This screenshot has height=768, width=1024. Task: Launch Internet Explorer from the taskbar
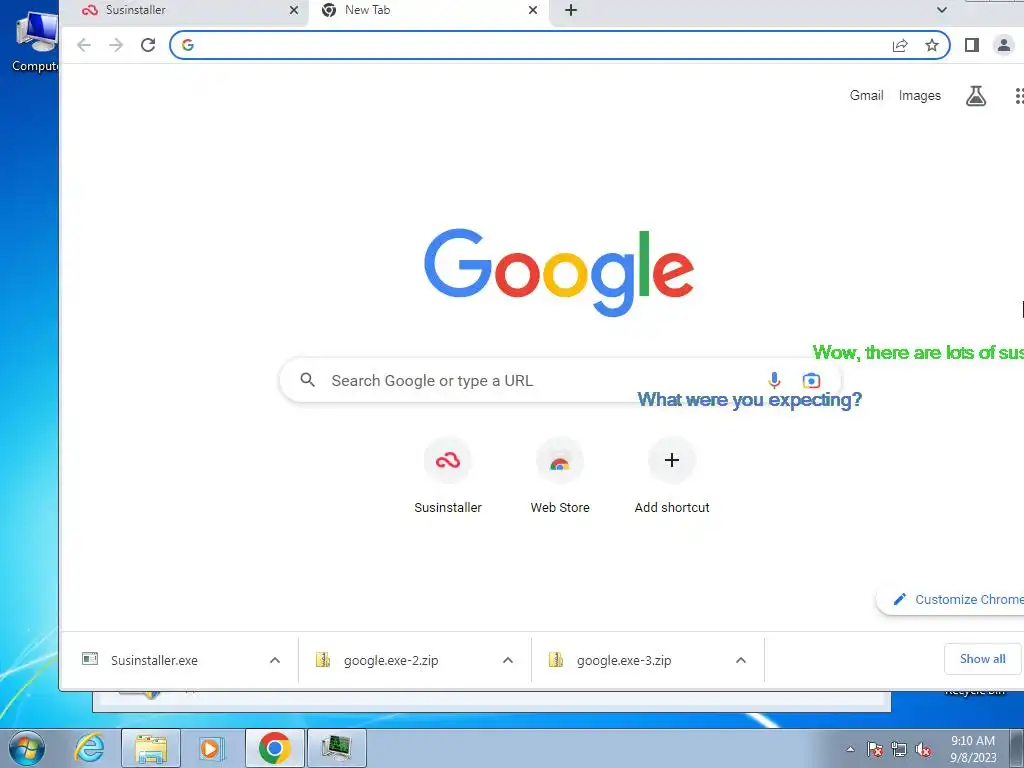(x=89, y=748)
